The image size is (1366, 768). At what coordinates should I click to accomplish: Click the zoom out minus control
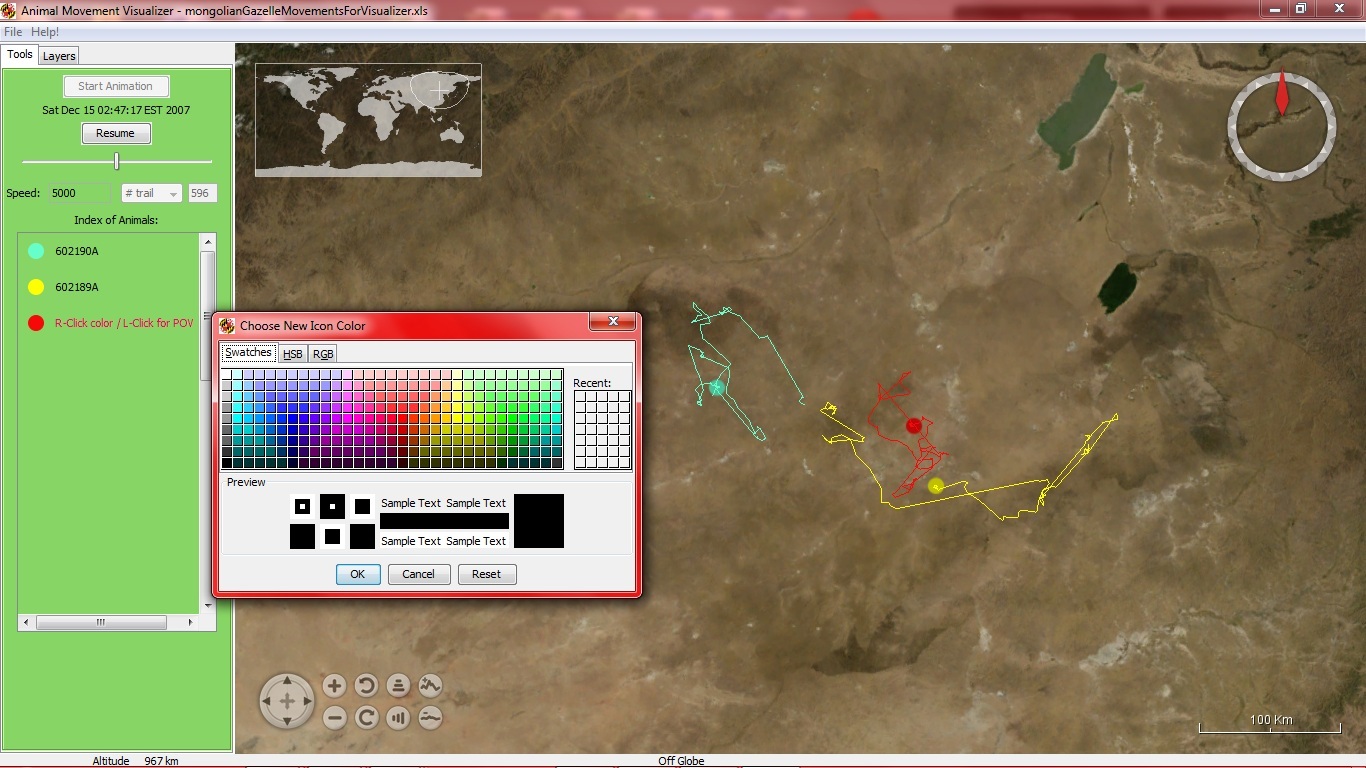pyautogui.click(x=334, y=718)
